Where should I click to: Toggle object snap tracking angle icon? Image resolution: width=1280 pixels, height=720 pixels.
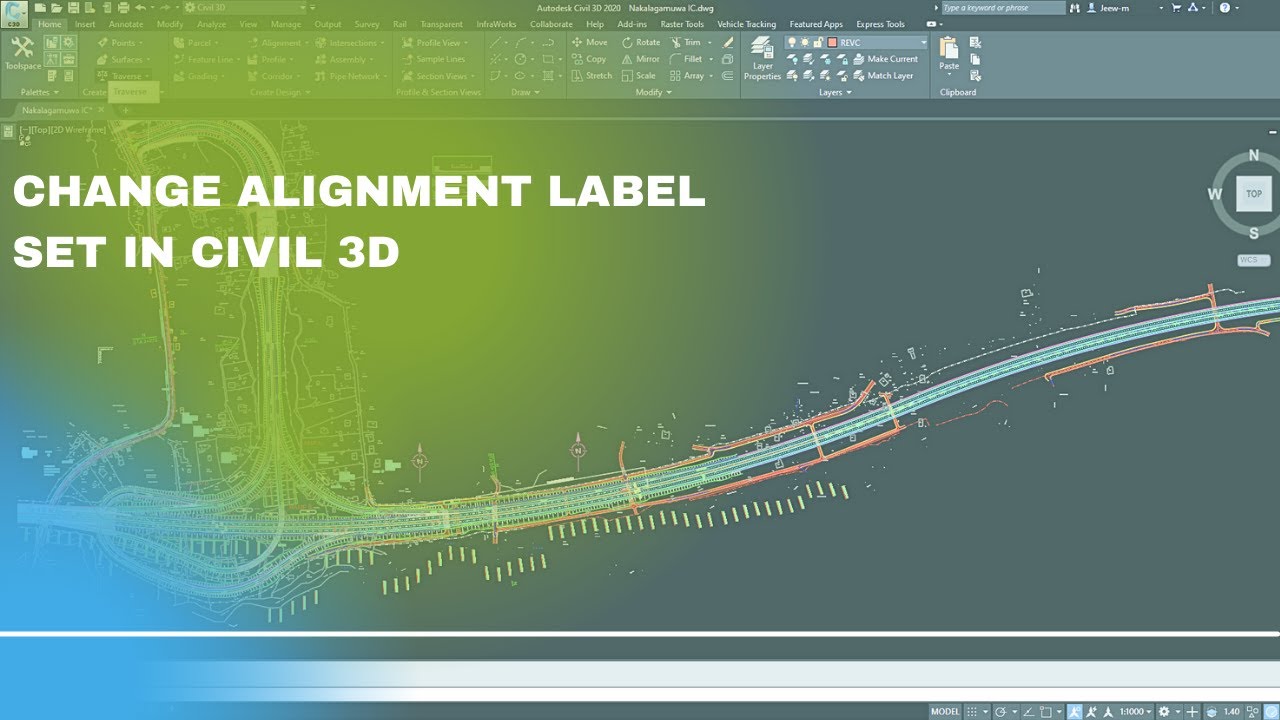click(1027, 711)
